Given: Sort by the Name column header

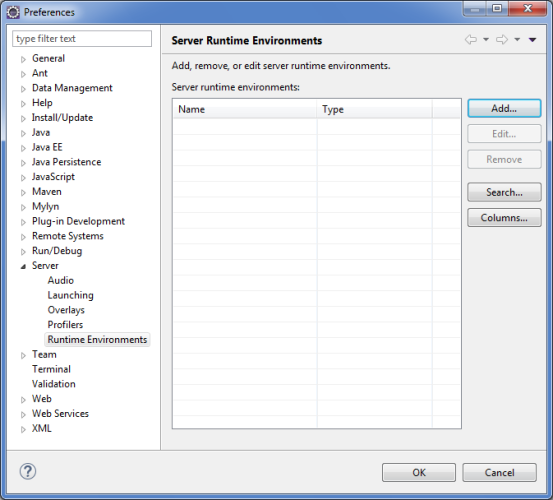Looking at the screenshot, I should point(245,109).
